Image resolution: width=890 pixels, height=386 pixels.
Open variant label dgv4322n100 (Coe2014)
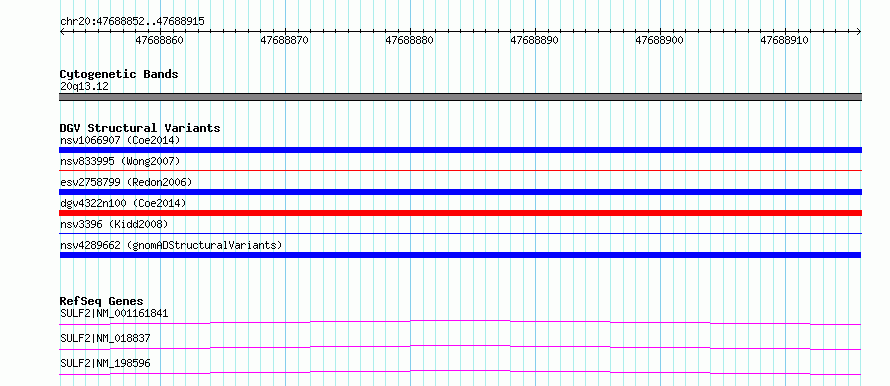click(x=123, y=203)
